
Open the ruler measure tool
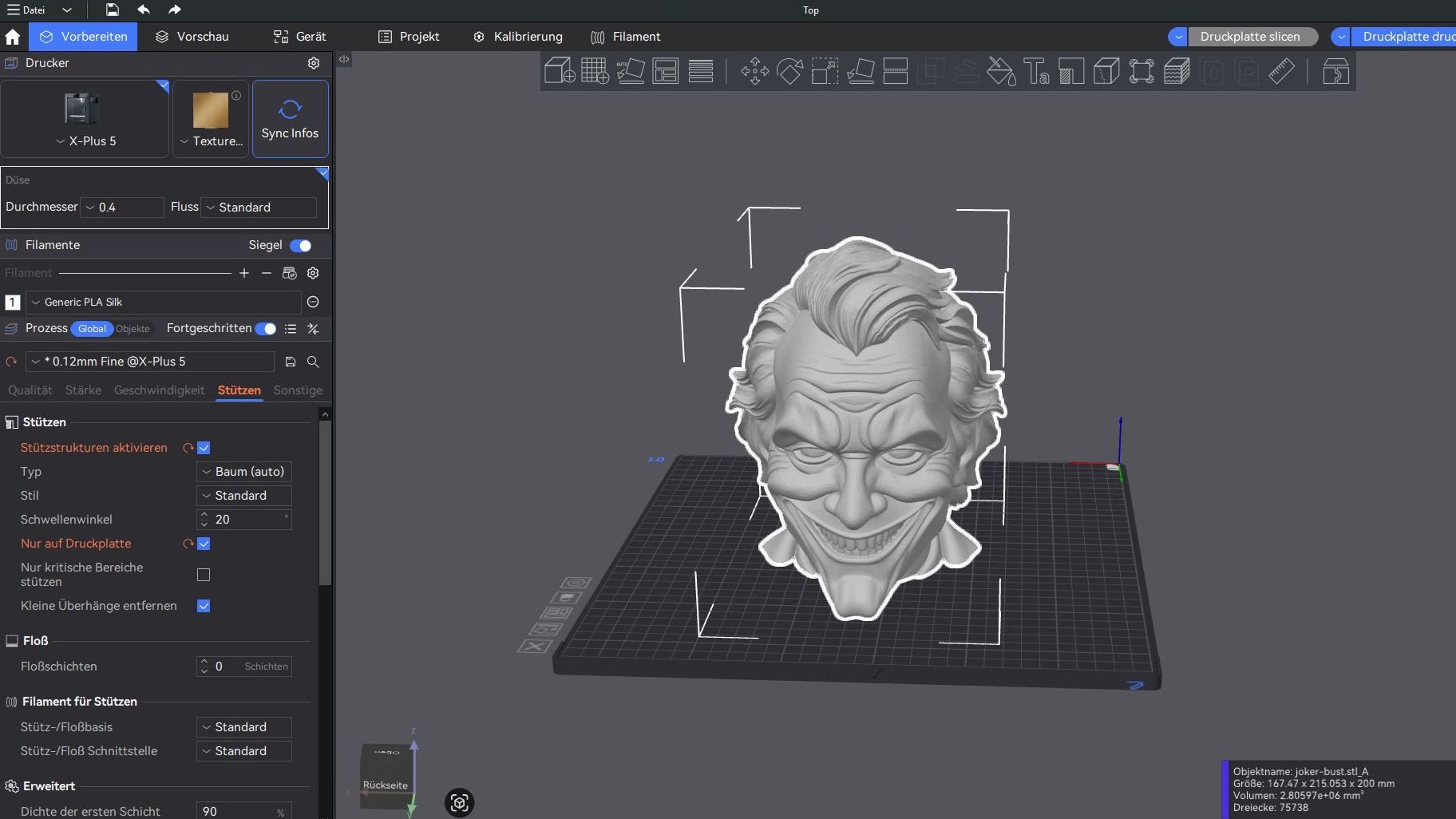tap(1281, 71)
